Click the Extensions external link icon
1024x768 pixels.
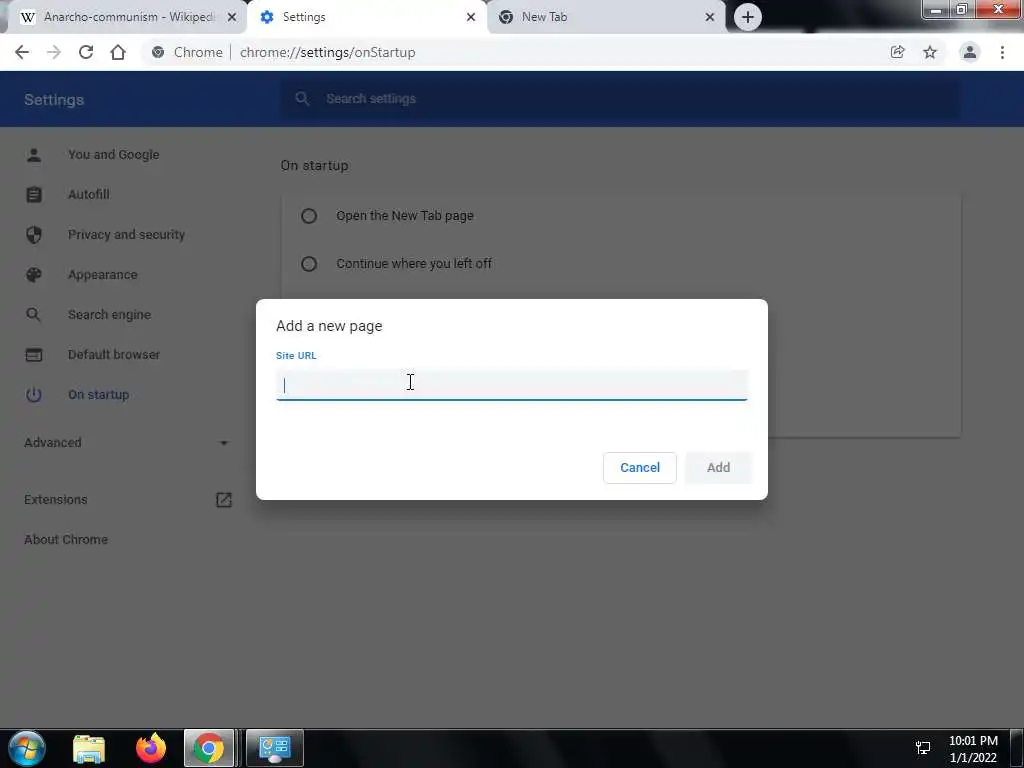(x=224, y=500)
